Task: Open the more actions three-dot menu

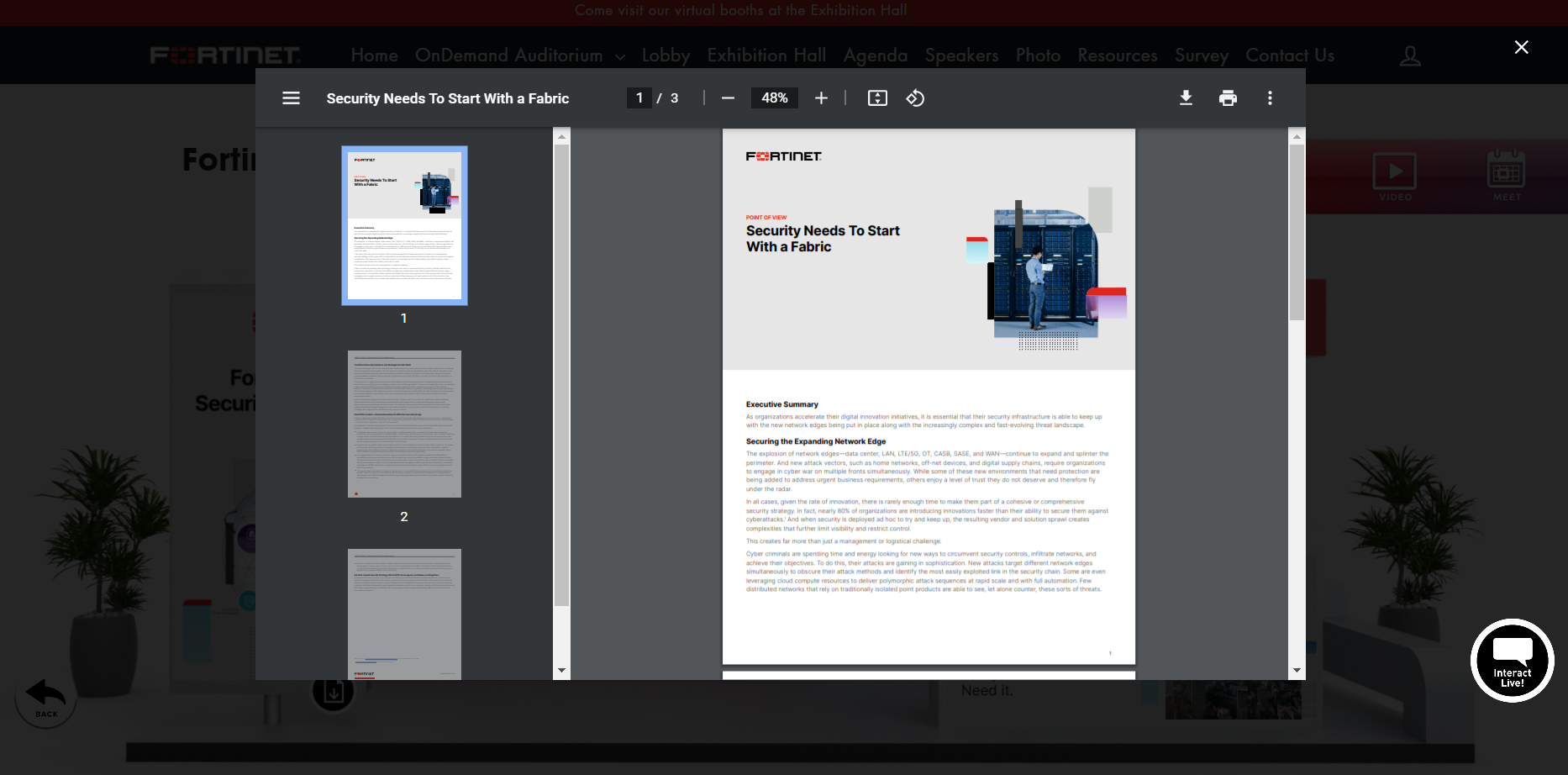Action: click(1270, 98)
